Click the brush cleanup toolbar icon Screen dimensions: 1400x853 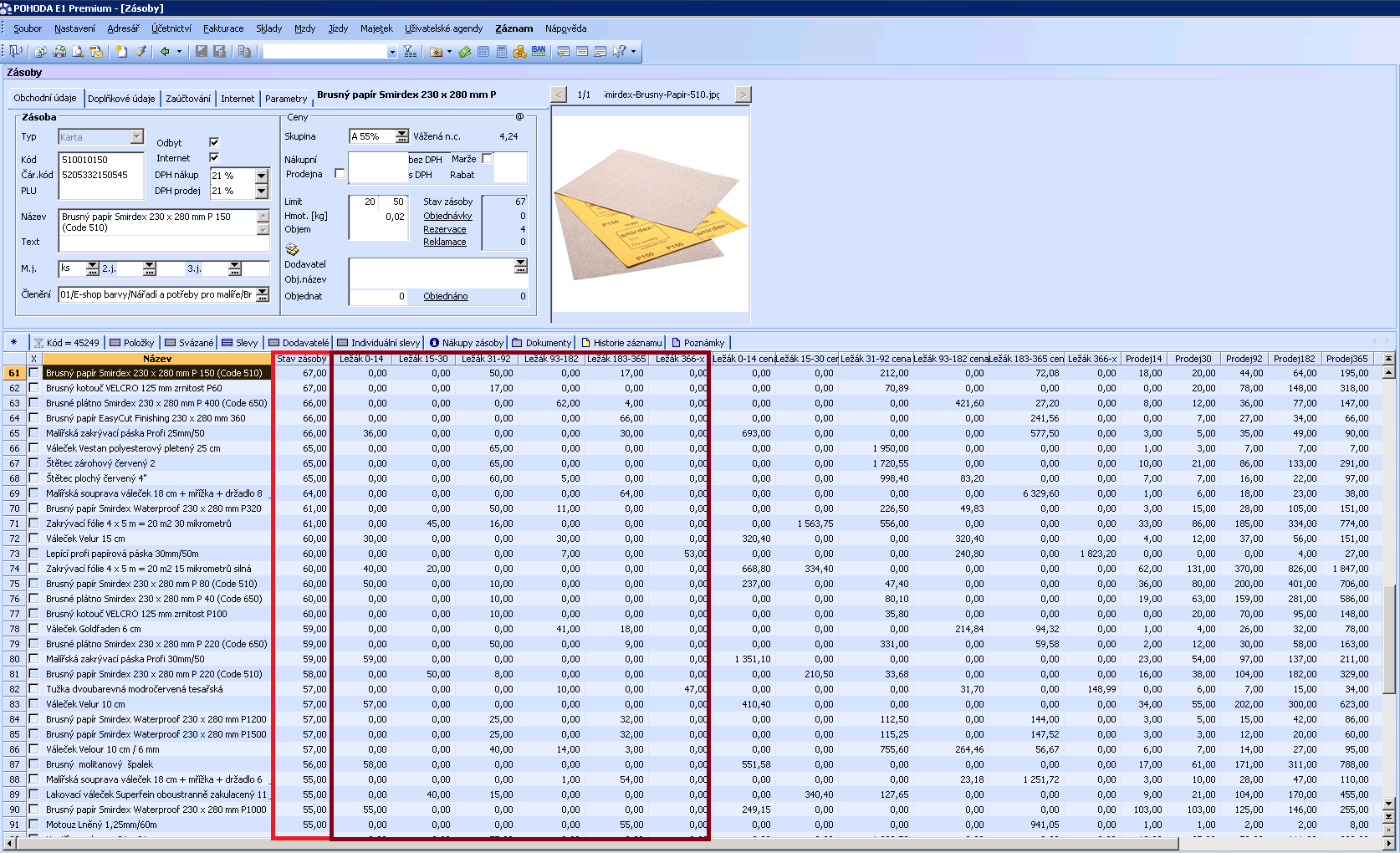click(x=141, y=51)
